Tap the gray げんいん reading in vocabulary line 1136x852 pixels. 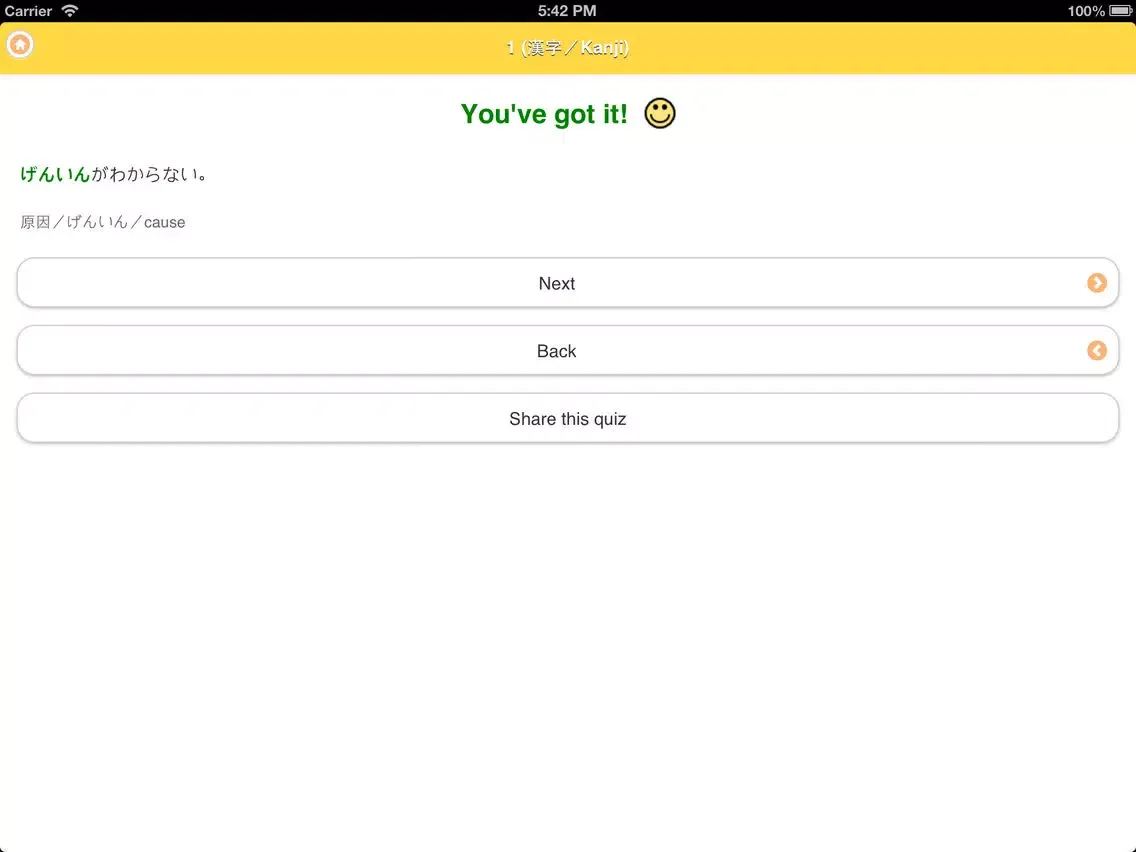click(97, 222)
